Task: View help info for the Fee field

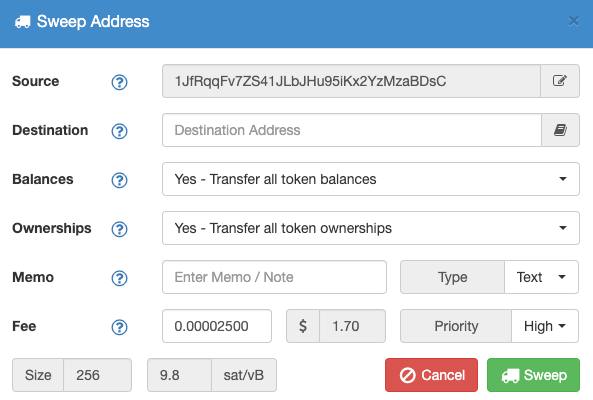Action: pos(120,327)
